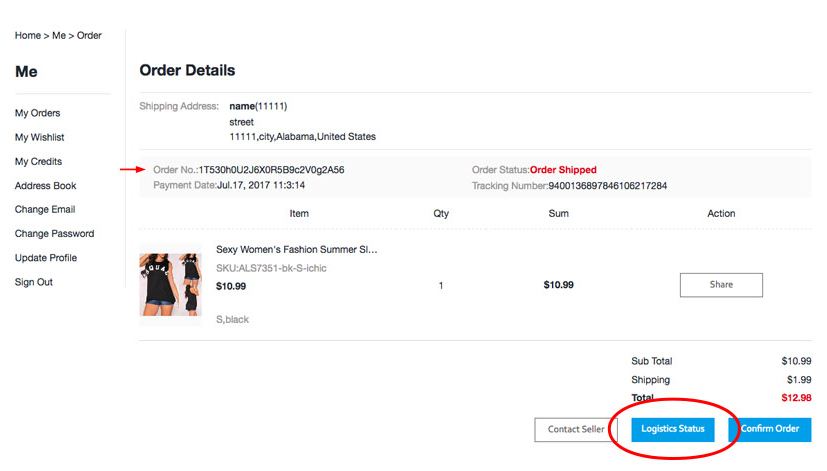This screenshot has height=471, width=827.
Task: Open Address Book
Action: pos(45,186)
